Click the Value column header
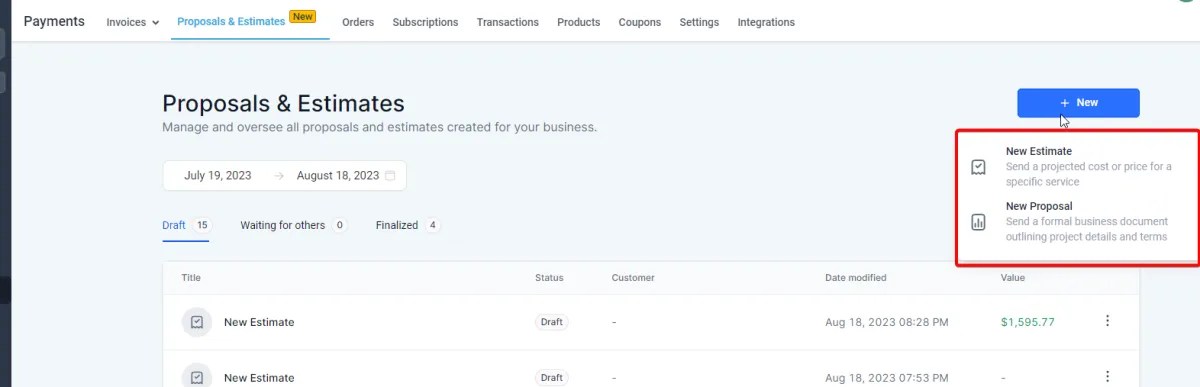This screenshot has height=387, width=1200. [1012, 277]
